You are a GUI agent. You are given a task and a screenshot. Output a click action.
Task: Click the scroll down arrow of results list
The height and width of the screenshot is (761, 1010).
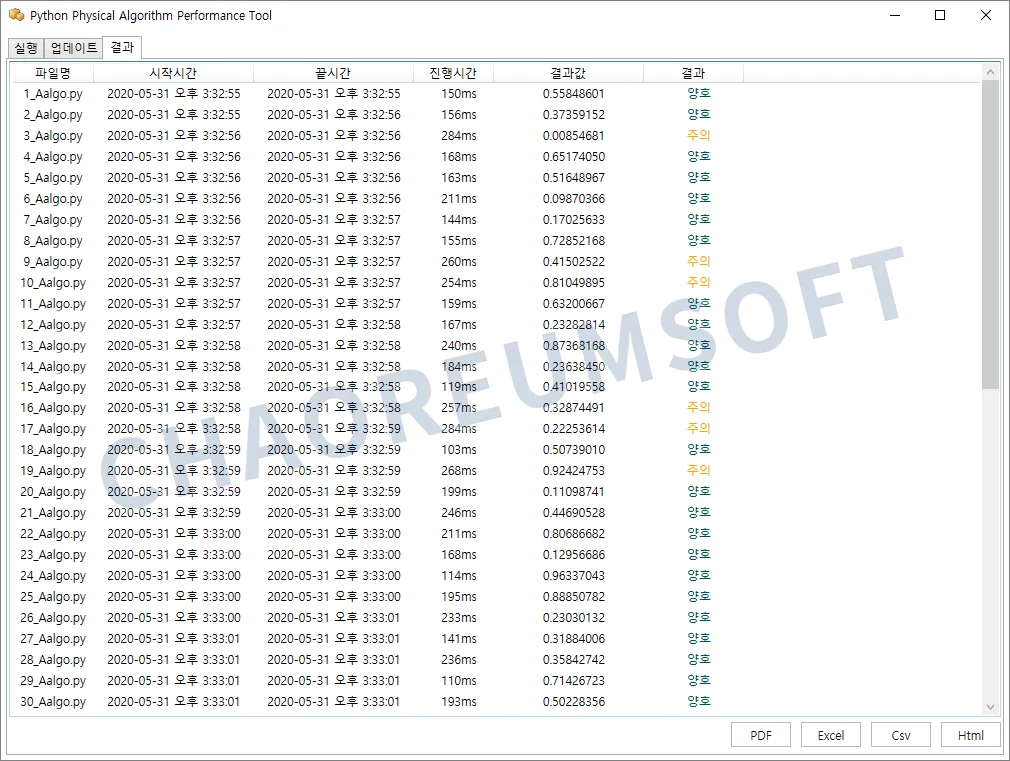990,707
